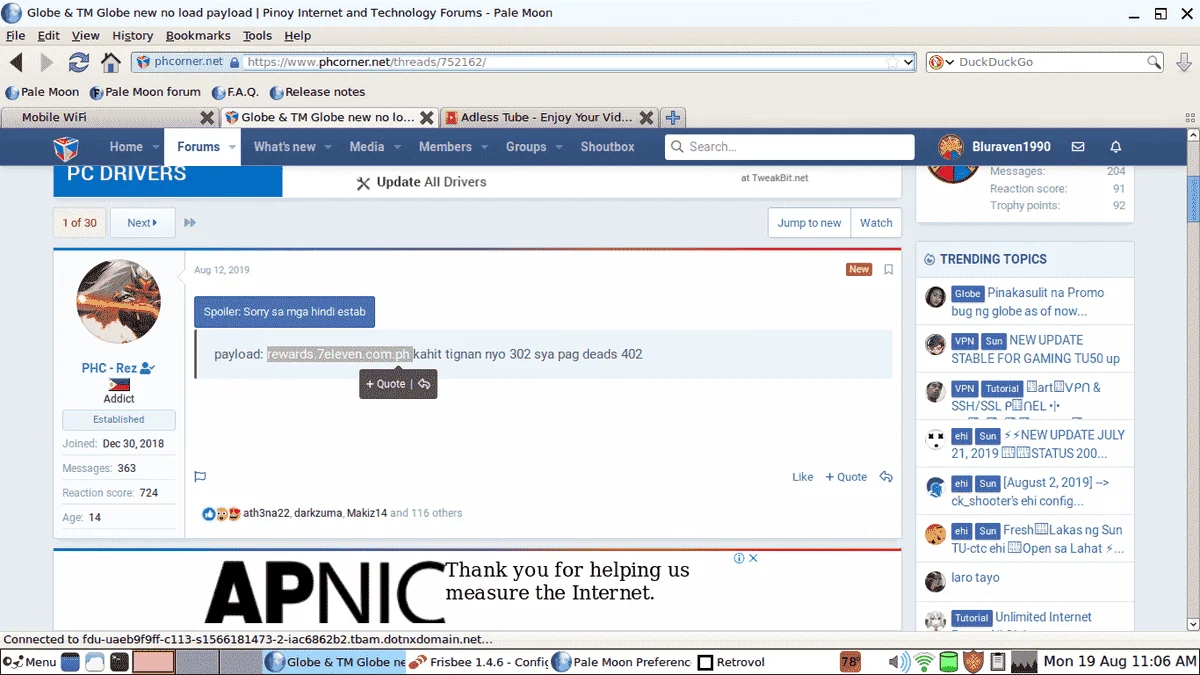This screenshot has width=1200, height=675.
Task: Jump to the last page with double-arrow icon
Action: click(x=190, y=223)
